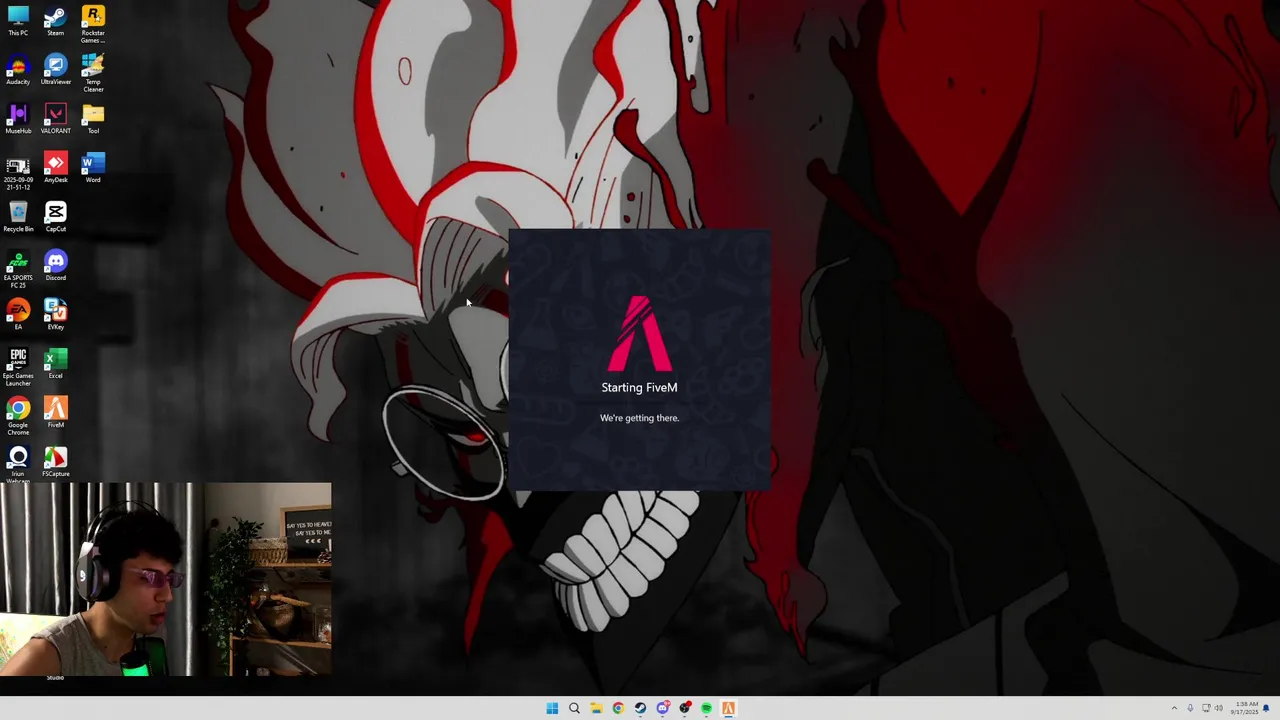The image size is (1280, 720).
Task: Switch to Steam in the taskbar
Action: (x=640, y=708)
